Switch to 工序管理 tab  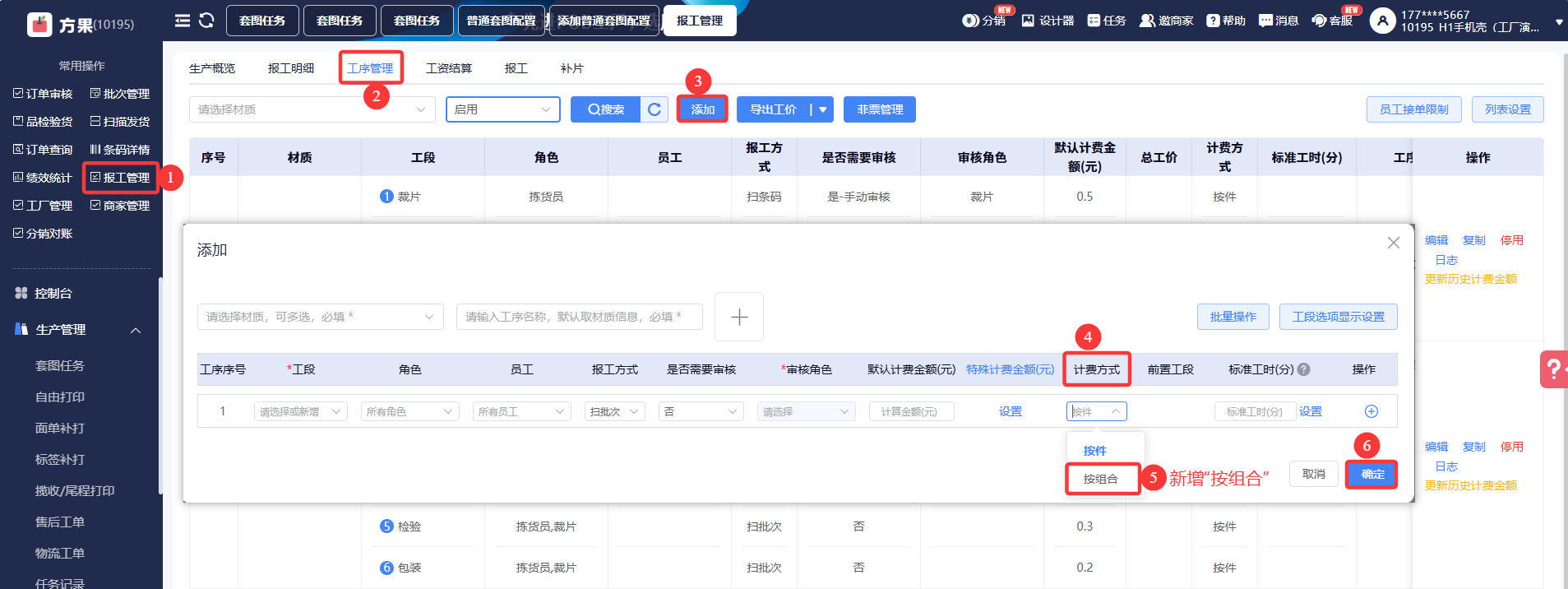[370, 68]
